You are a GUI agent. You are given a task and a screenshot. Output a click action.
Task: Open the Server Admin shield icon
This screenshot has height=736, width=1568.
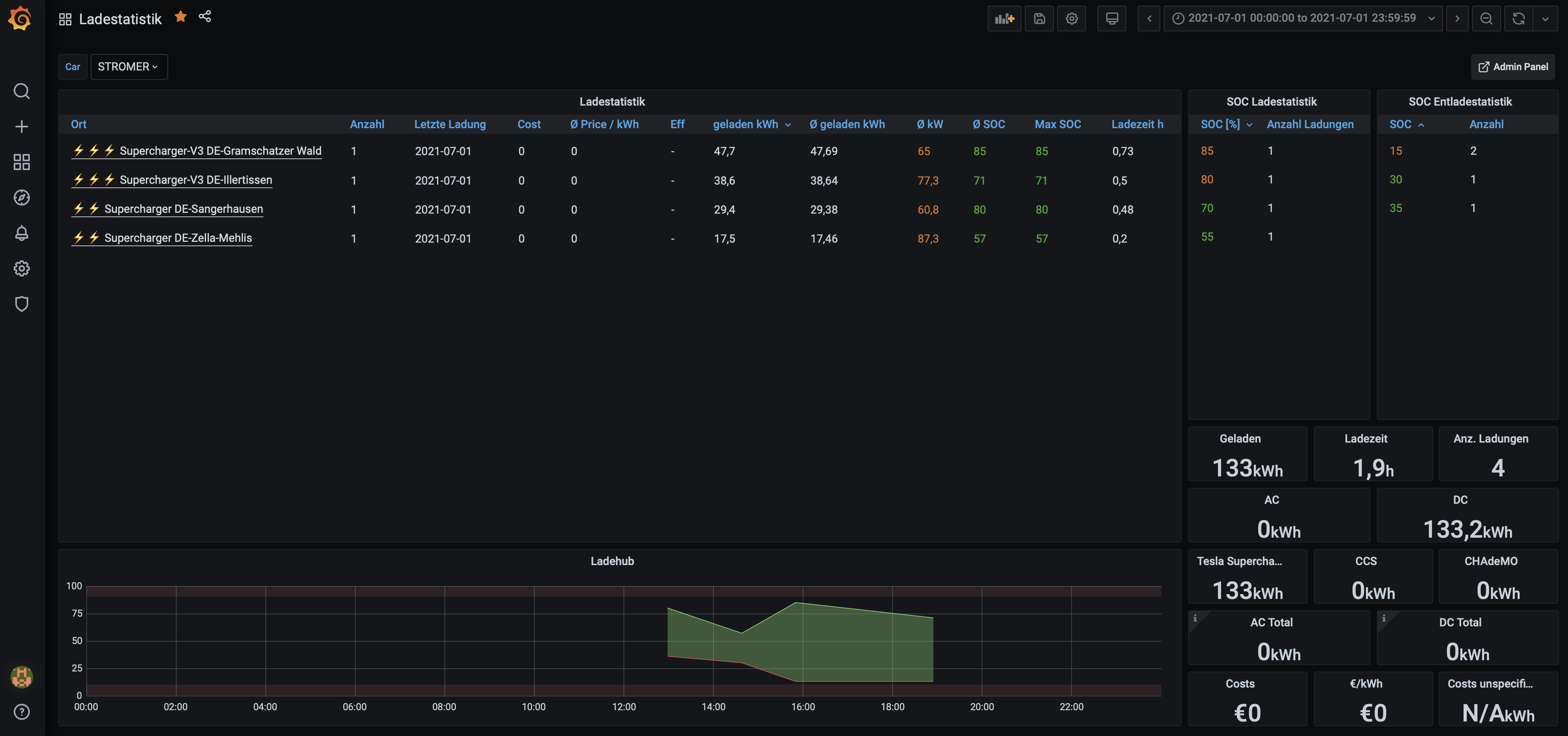tap(21, 304)
